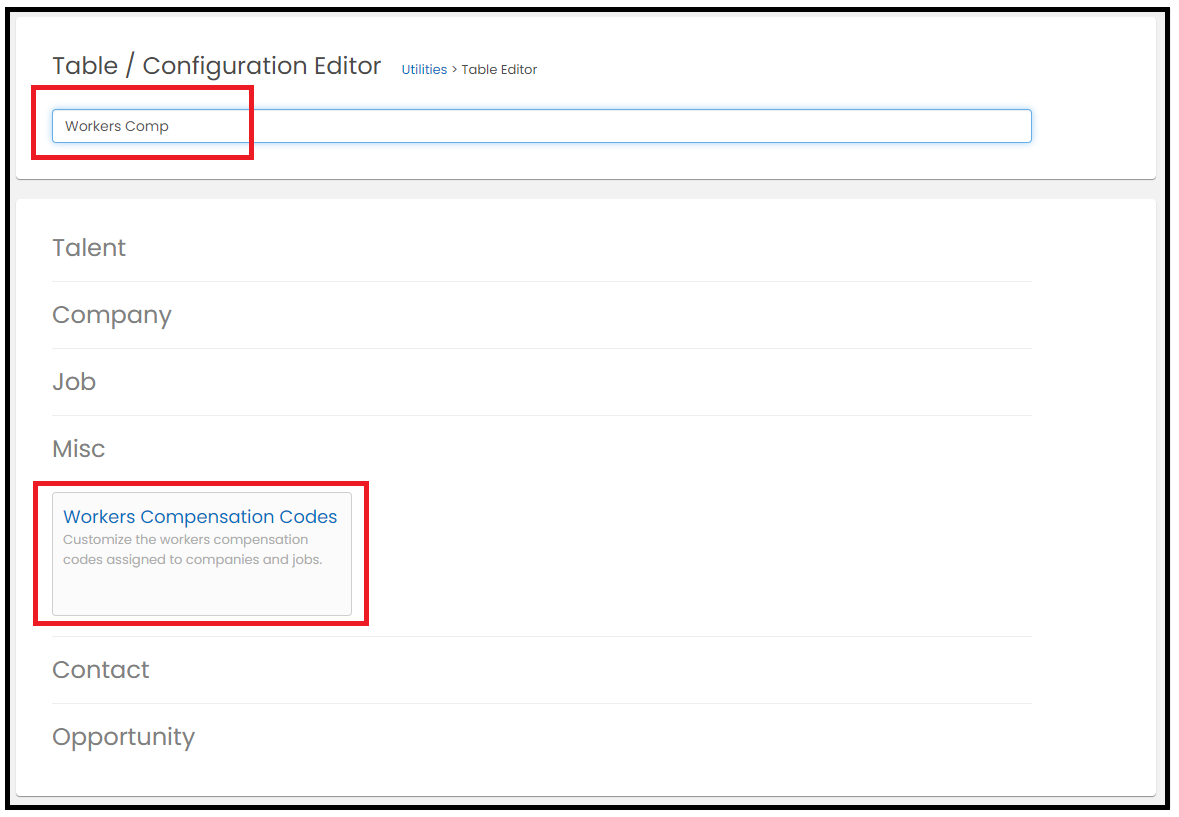Click the Table Editor breadcrumb text
Image resolution: width=1179 pixels, height=817 pixels.
click(499, 70)
